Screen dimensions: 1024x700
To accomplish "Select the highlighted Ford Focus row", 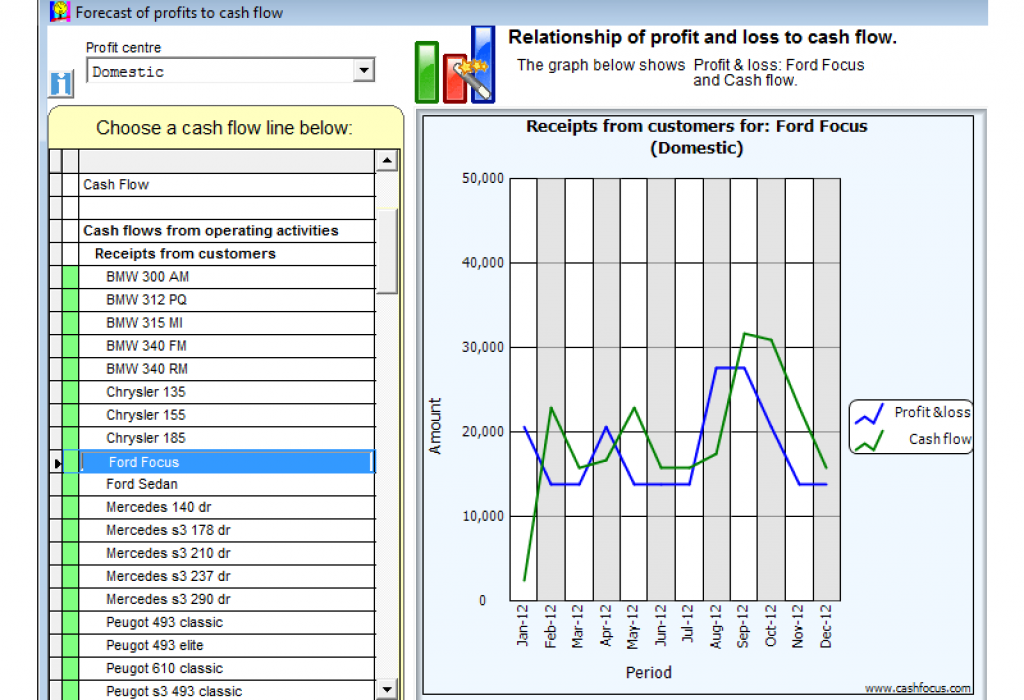I will [x=227, y=462].
